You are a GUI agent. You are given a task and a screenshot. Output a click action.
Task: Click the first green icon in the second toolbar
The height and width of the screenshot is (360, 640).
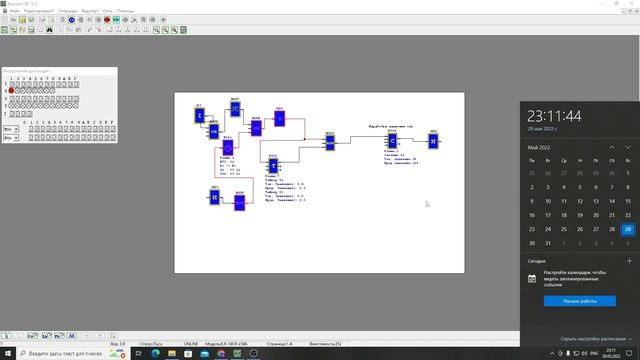[x=4, y=30]
